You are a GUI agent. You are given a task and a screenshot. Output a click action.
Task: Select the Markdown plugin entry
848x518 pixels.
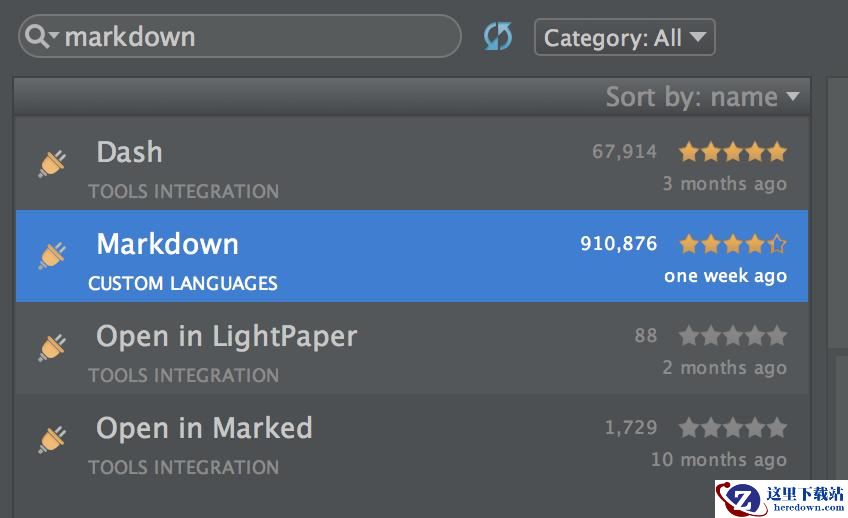[412, 256]
